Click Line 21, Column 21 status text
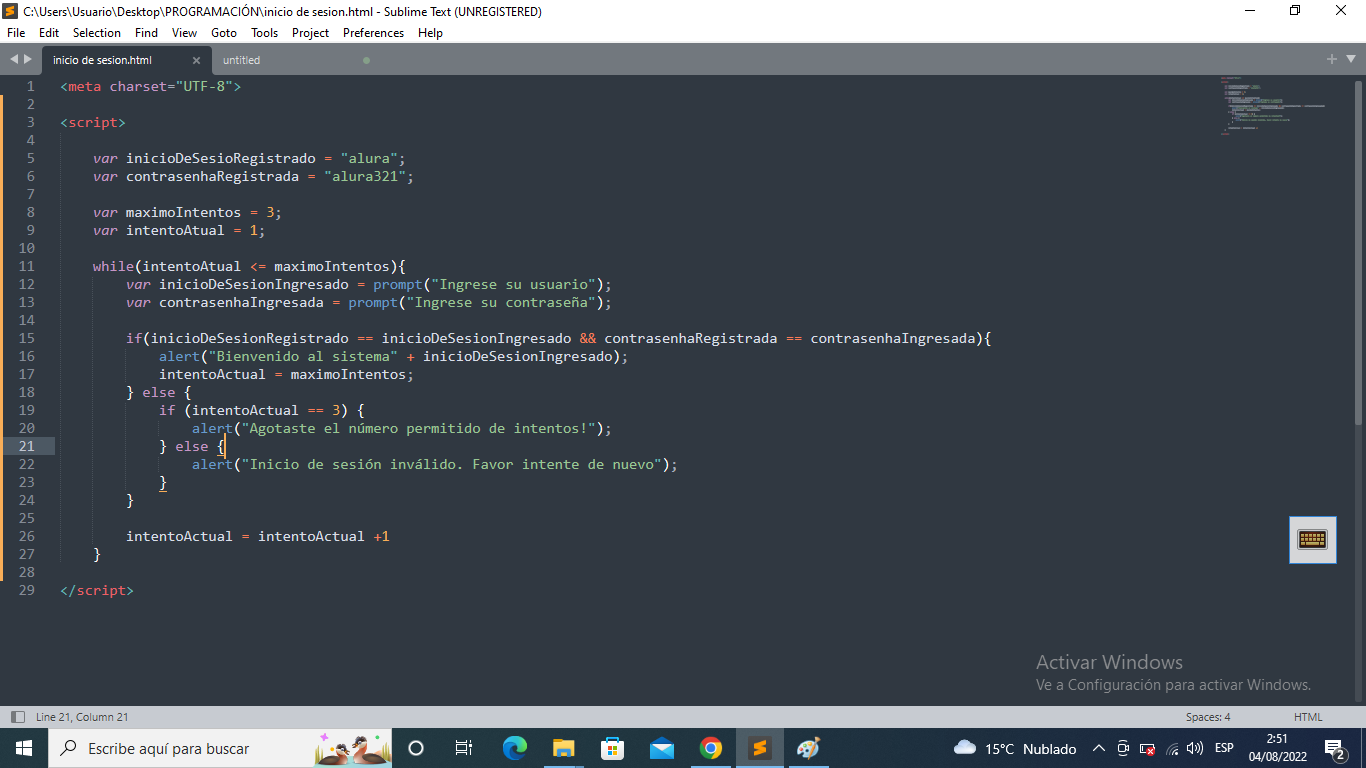The image size is (1366, 768). pos(82,717)
